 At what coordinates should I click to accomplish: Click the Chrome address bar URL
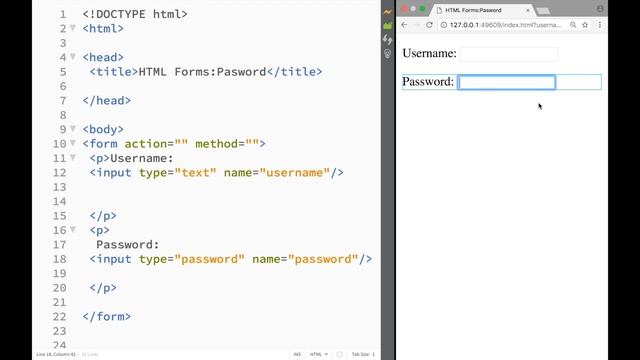point(505,25)
